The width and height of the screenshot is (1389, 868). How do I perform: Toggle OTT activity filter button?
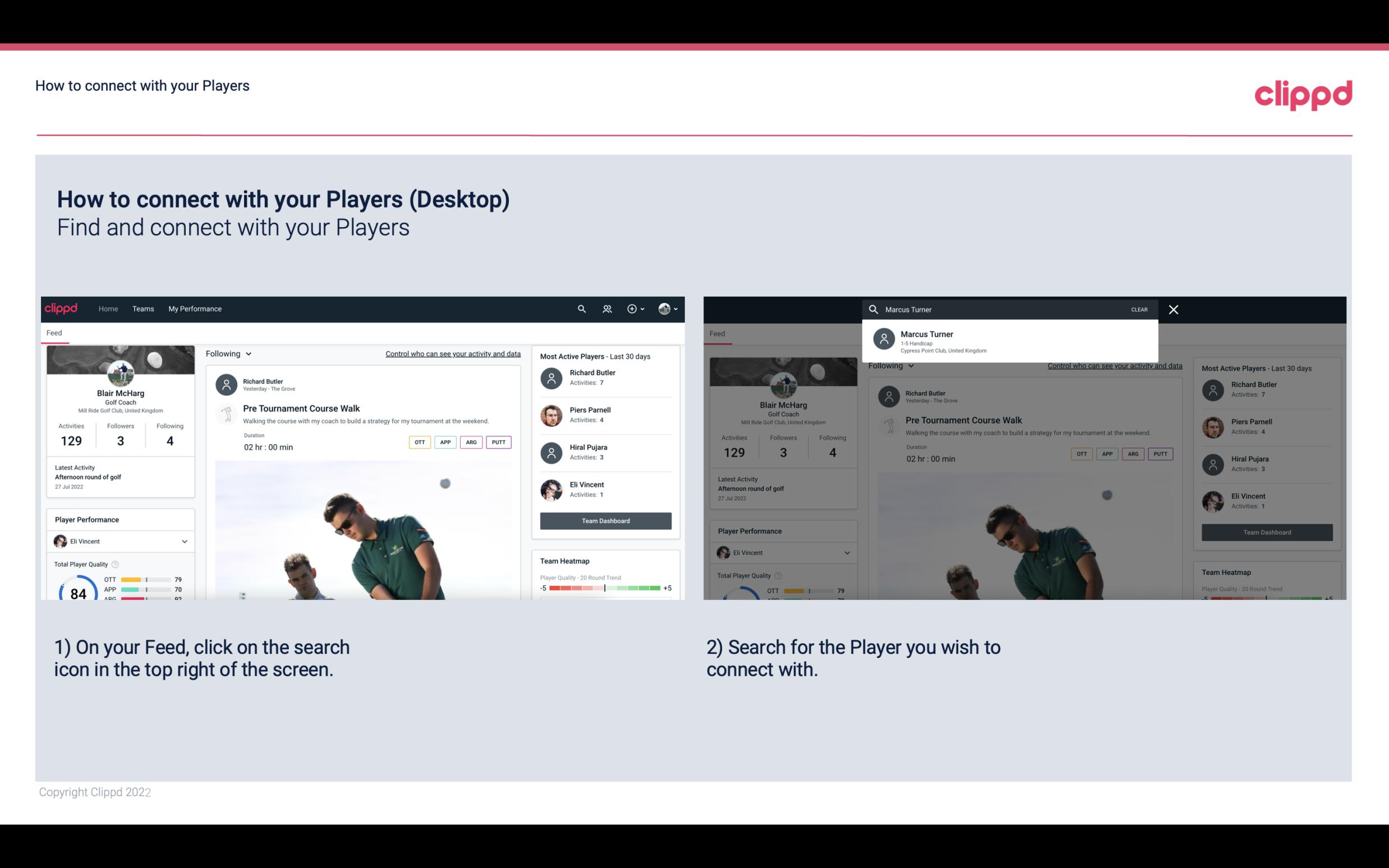[x=418, y=442]
